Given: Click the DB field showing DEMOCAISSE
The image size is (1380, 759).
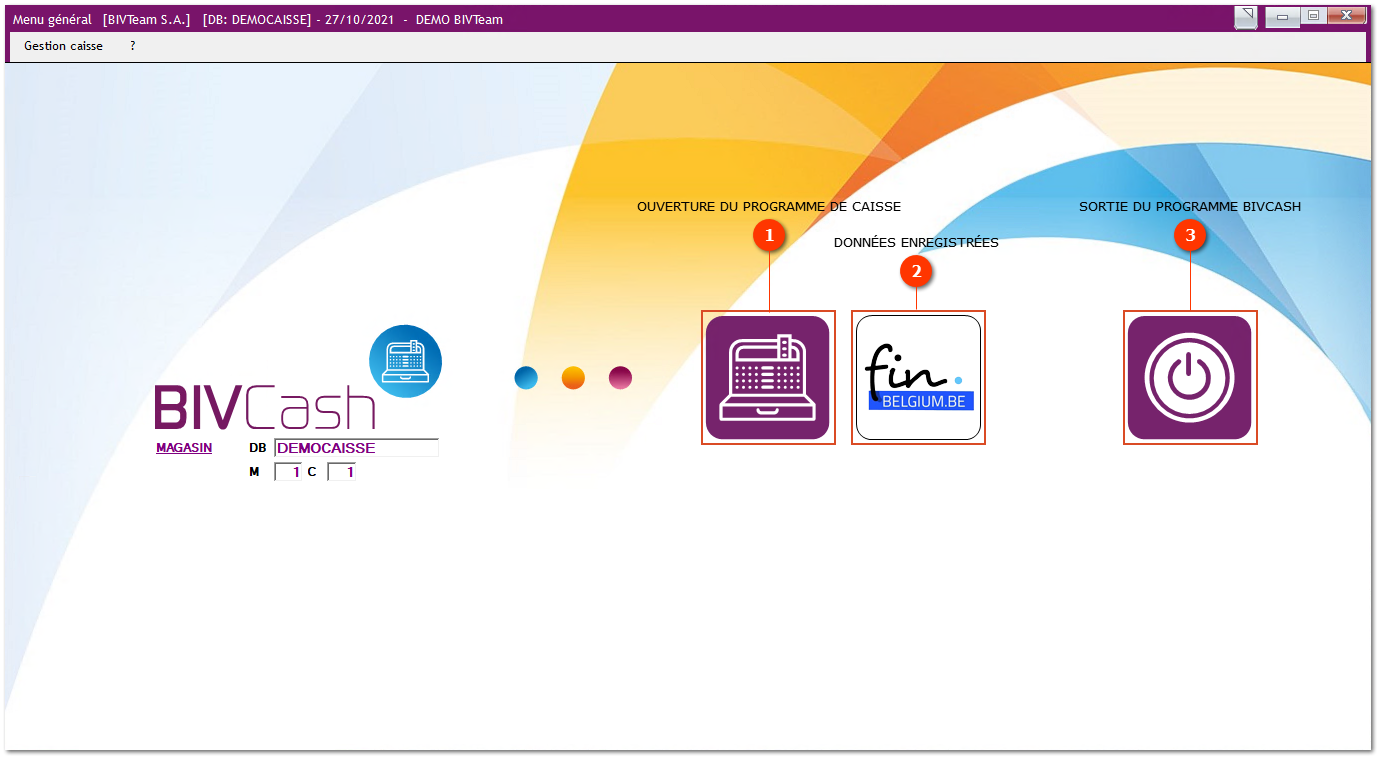Looking at the screenshot, I should [356, 448].
